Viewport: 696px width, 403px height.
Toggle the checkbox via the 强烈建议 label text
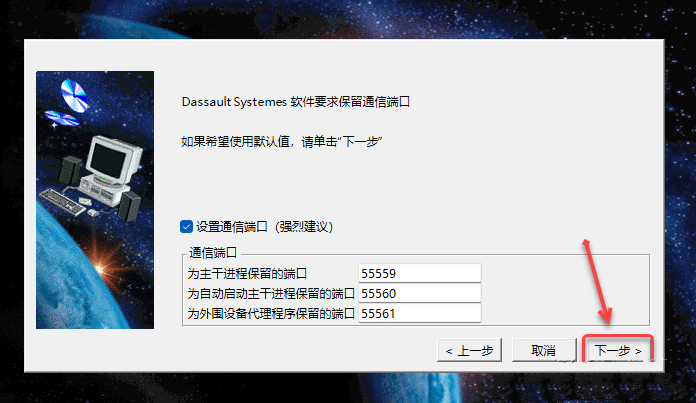coord(304,227)
